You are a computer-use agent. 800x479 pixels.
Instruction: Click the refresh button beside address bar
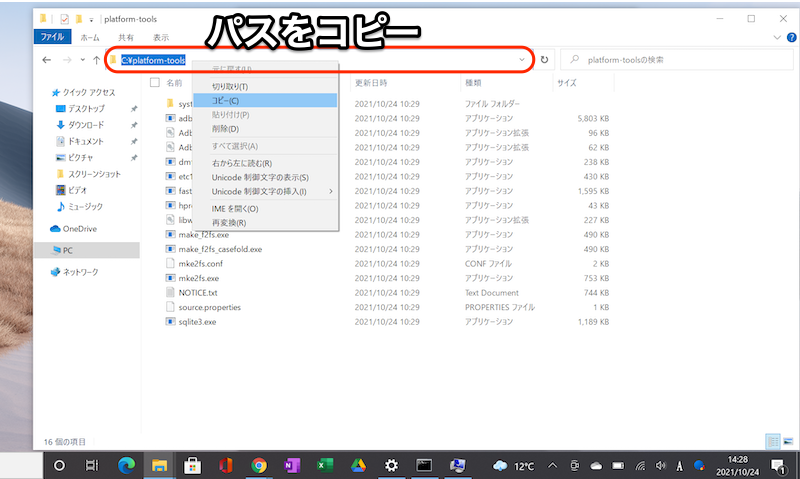pyautogui.click(x=545, y=60)
